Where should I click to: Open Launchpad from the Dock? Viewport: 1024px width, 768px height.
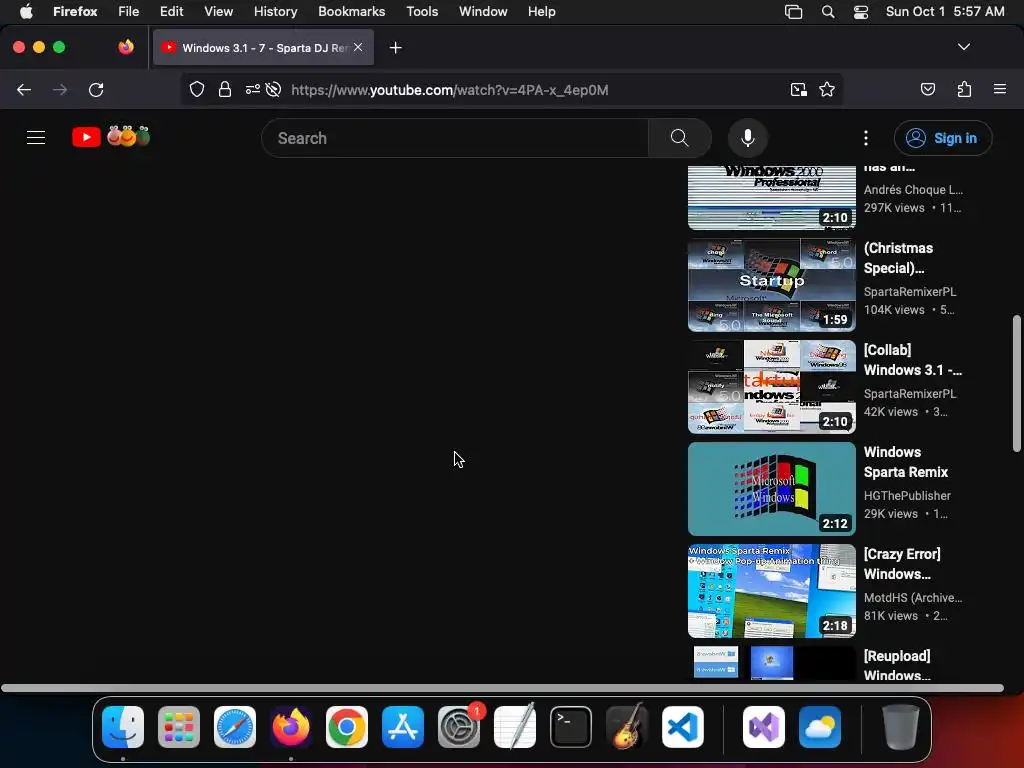click(x=179, y=727)
